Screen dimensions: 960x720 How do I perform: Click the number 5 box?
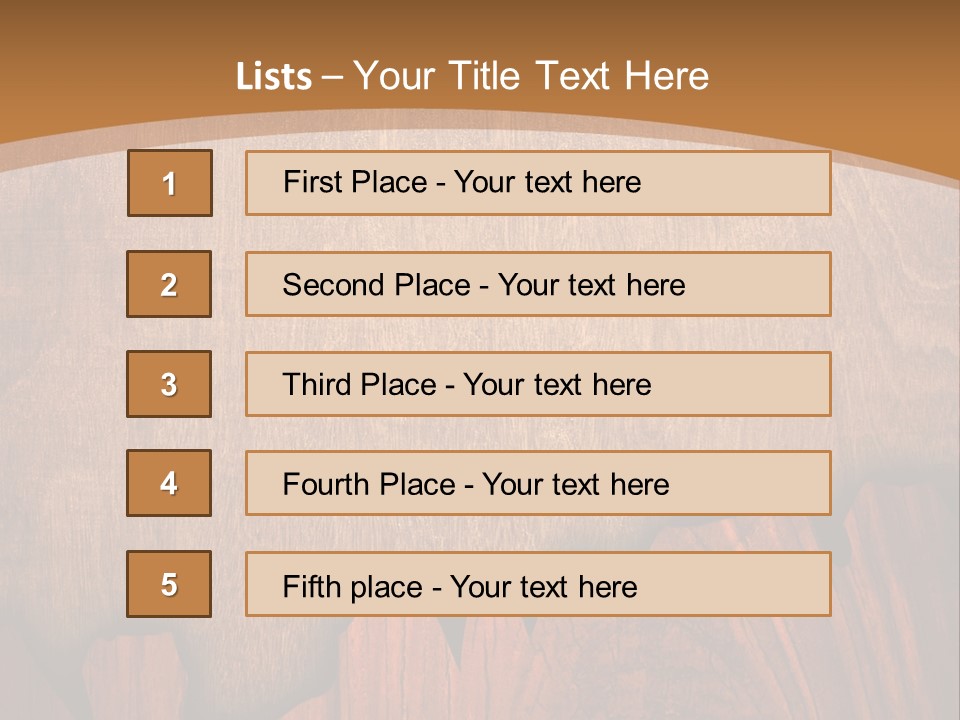coord(169,584)
